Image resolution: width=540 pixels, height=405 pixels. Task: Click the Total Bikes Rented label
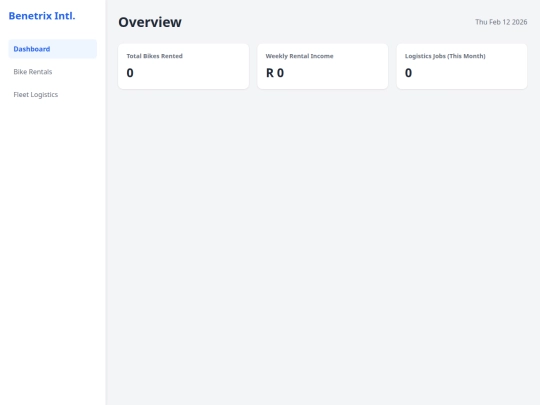point(154,56)
